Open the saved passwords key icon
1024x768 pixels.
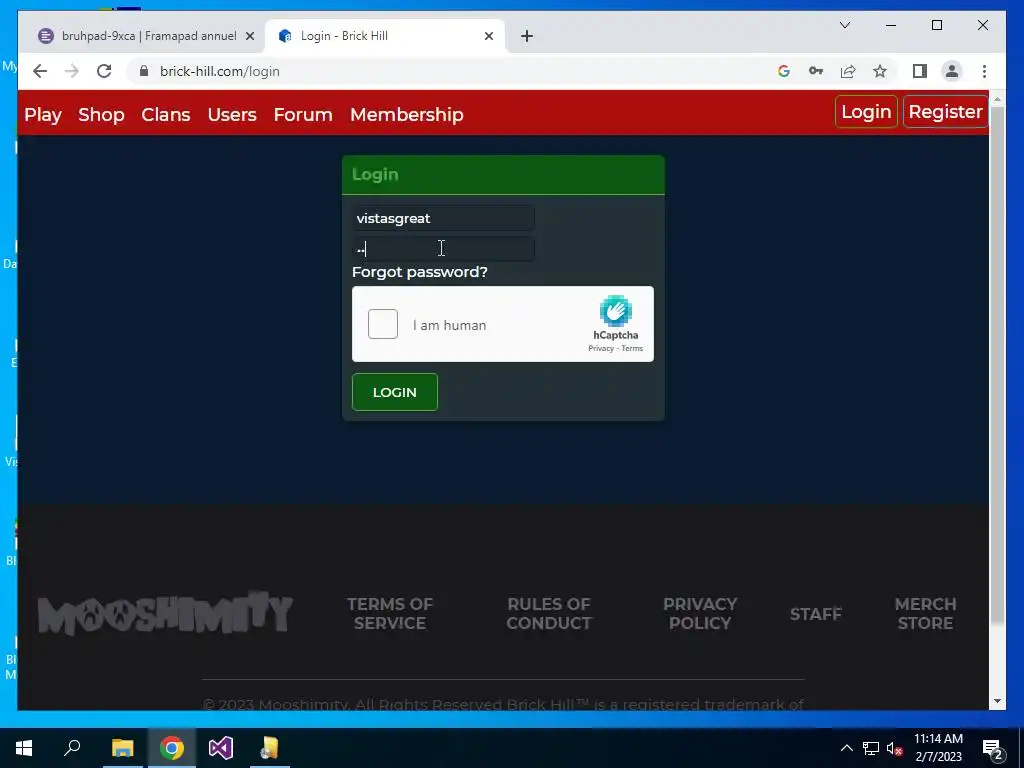(816, 71)
